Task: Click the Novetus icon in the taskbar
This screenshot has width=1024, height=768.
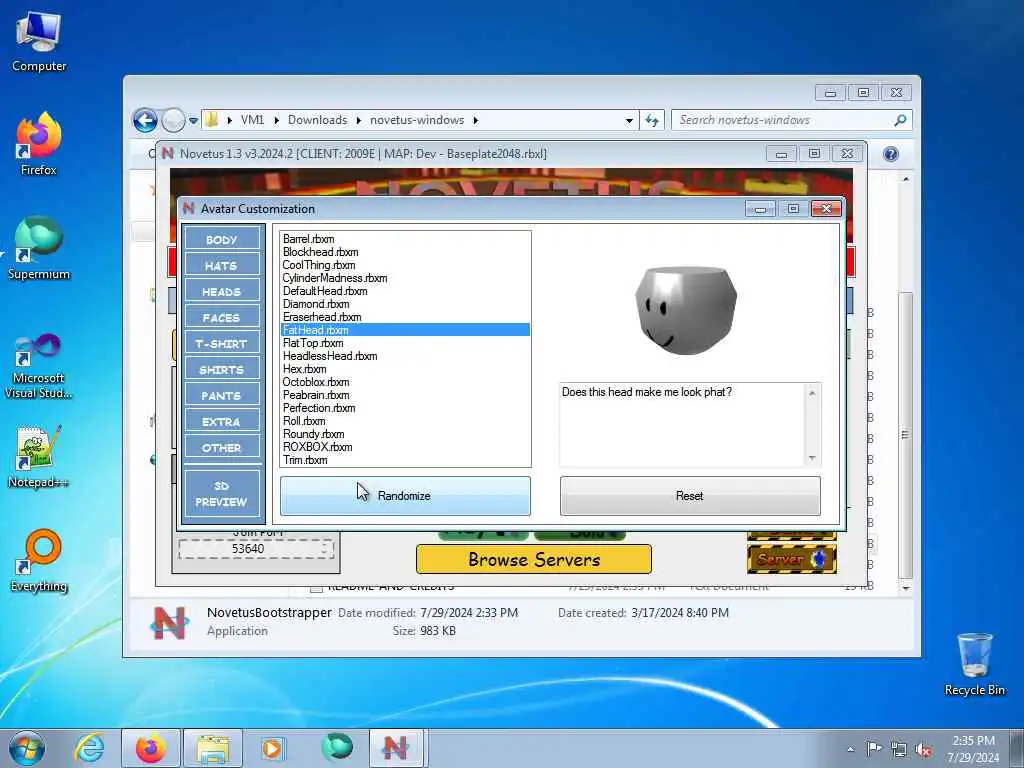Action: coord(396,748)
